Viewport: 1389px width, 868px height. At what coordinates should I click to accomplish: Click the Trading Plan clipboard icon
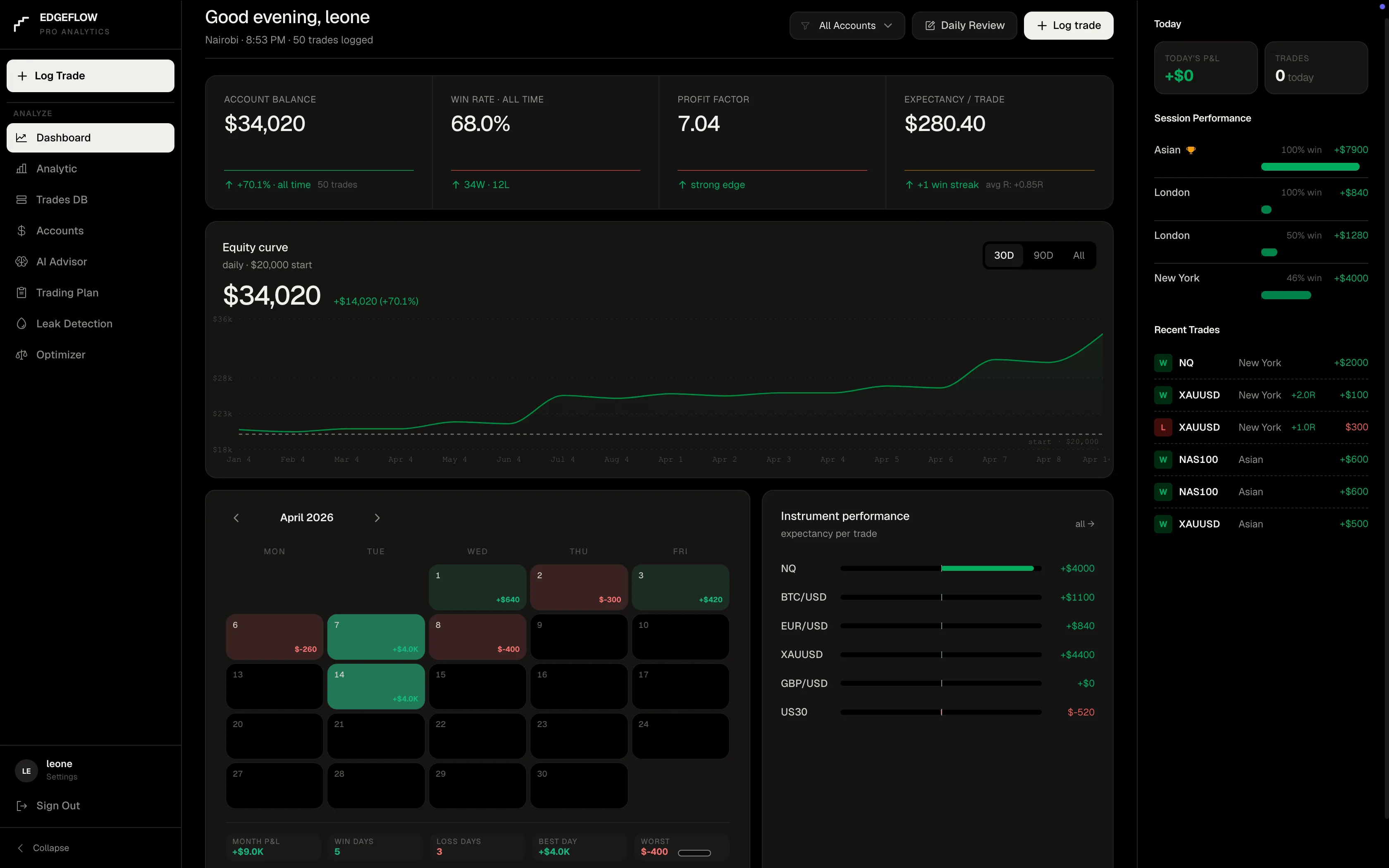21,293
